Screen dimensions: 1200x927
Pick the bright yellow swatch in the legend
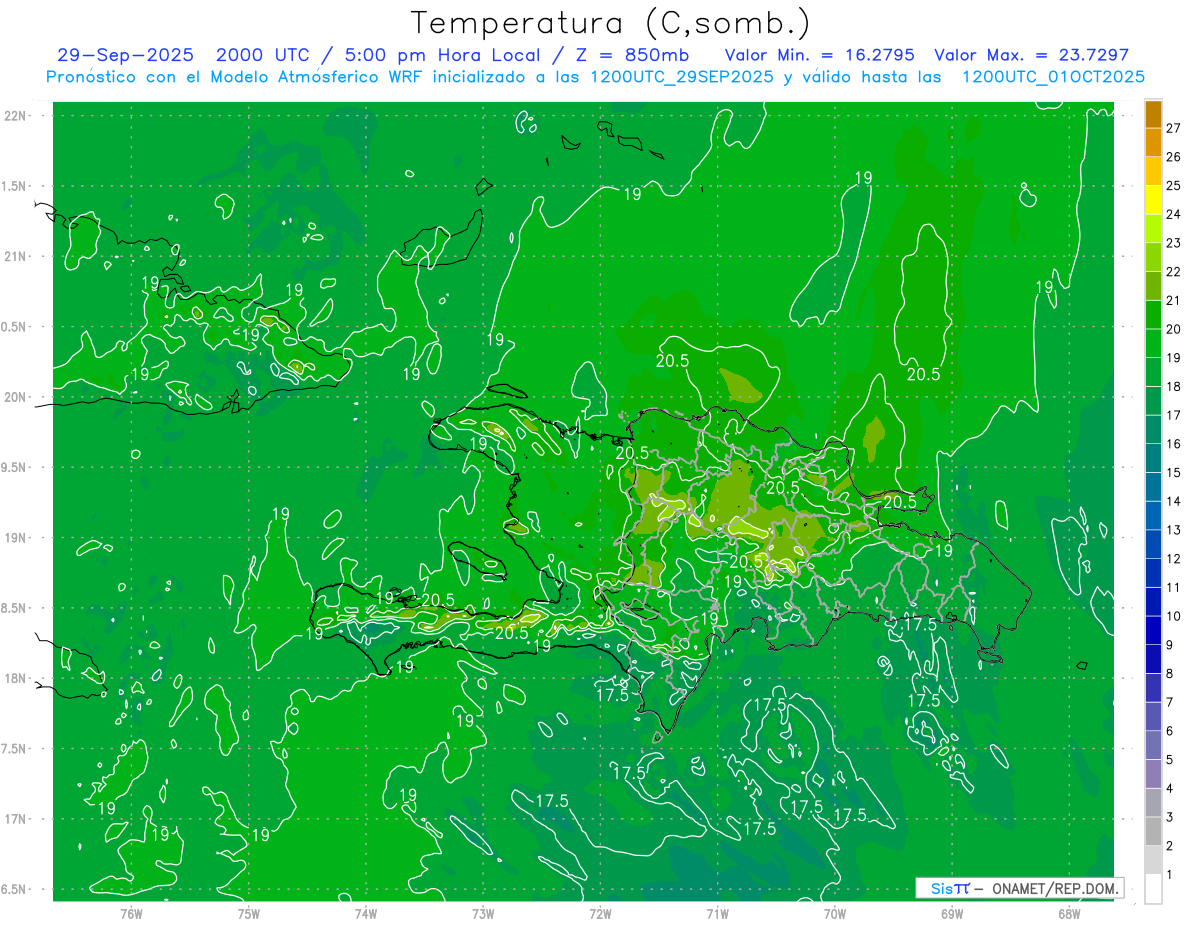[1153, 199]
